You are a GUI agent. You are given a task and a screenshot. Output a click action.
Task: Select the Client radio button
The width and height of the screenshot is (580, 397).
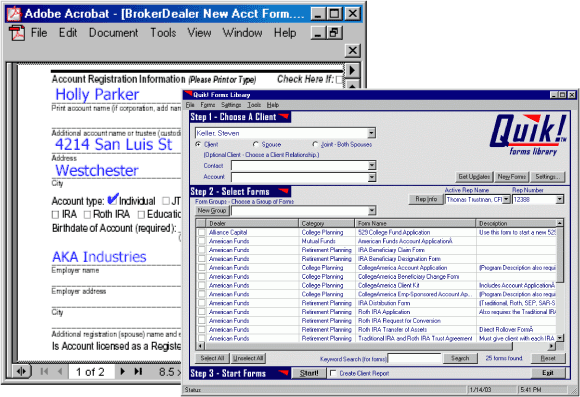pos(198,144)
